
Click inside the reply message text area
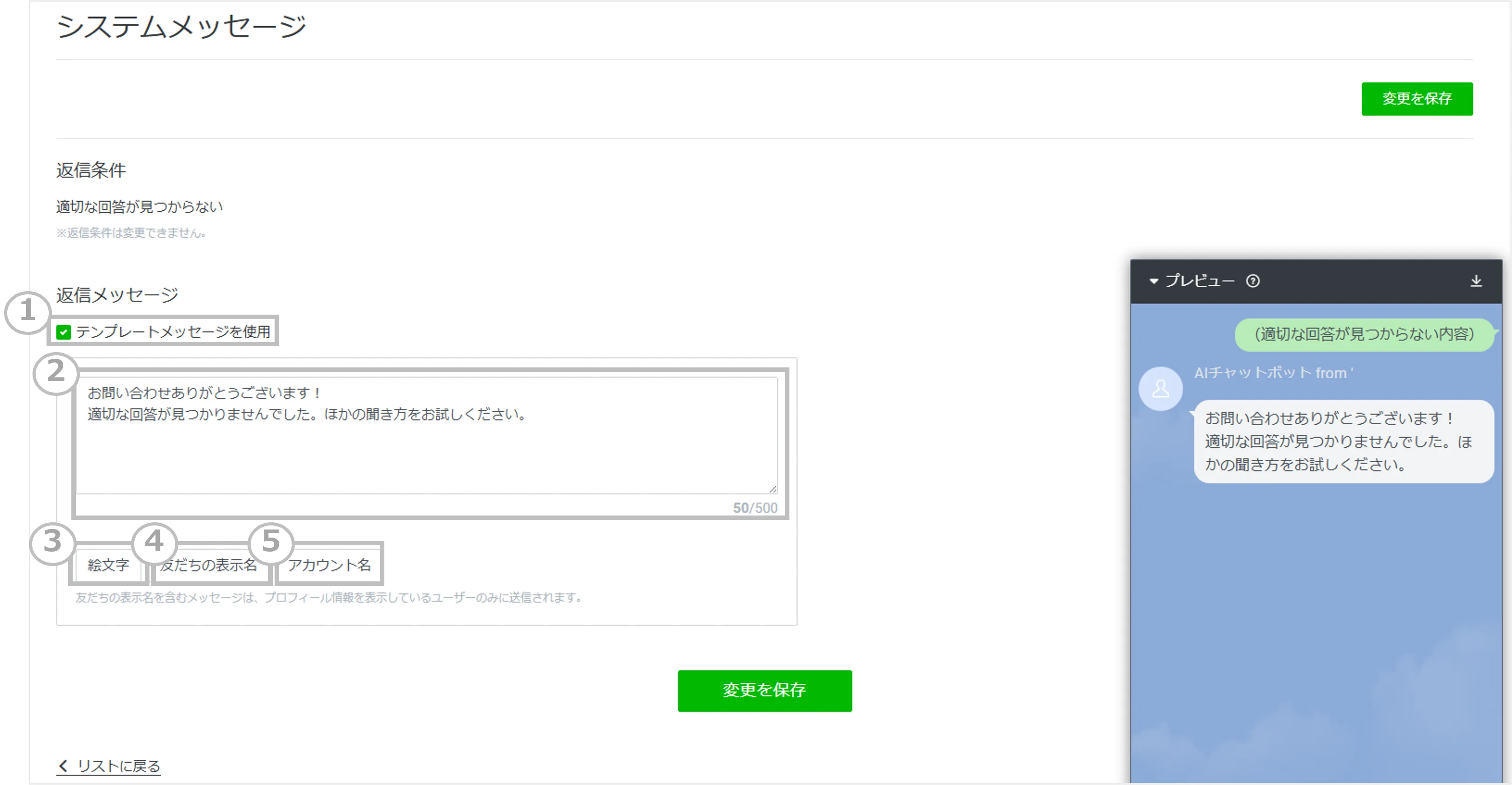(x=426, y=446)
